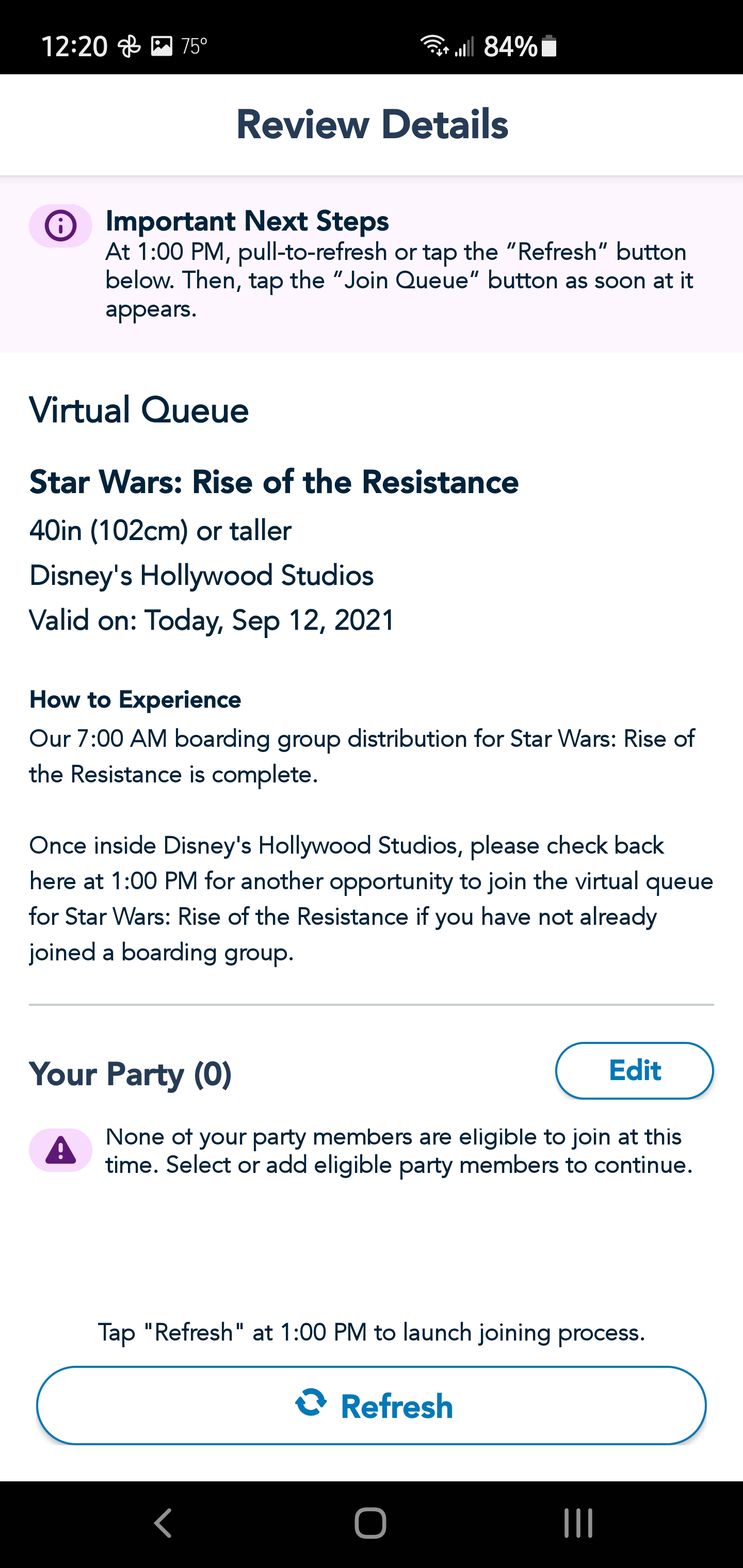Image resolution: width=743 pixels, height=1568 pixels.
Task: Tap the Your Party (0) heading
Action: (131, 1074)
